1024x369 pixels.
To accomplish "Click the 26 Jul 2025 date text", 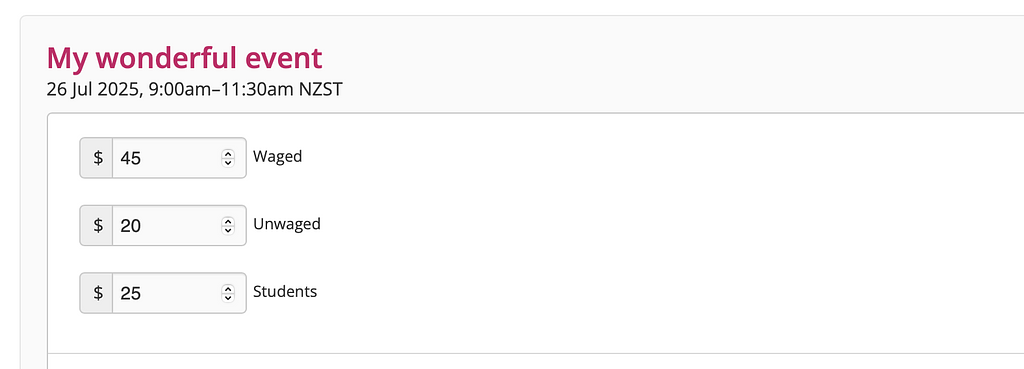I will click(93, 89).
